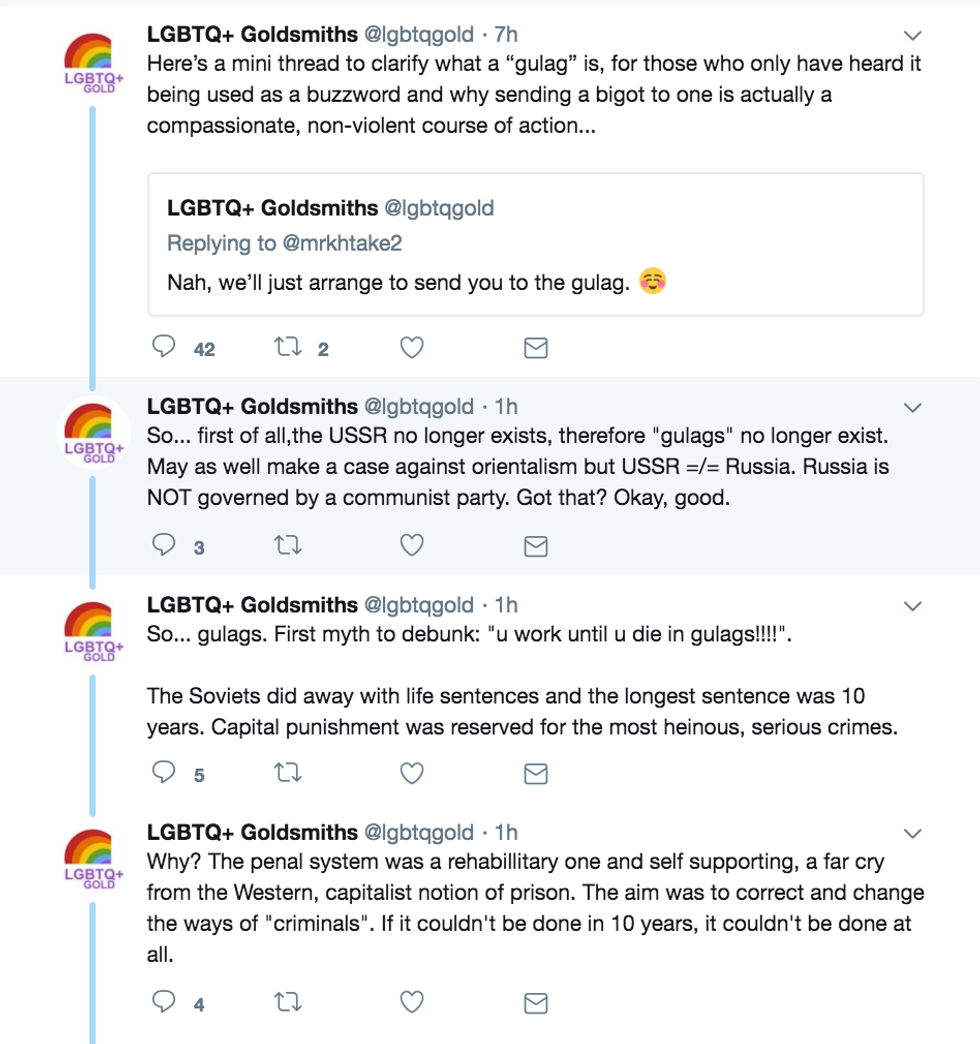Share the USSR tweet by direct message envelope
This screenshot has height=1044, width=980.
[x=536, y=545]
